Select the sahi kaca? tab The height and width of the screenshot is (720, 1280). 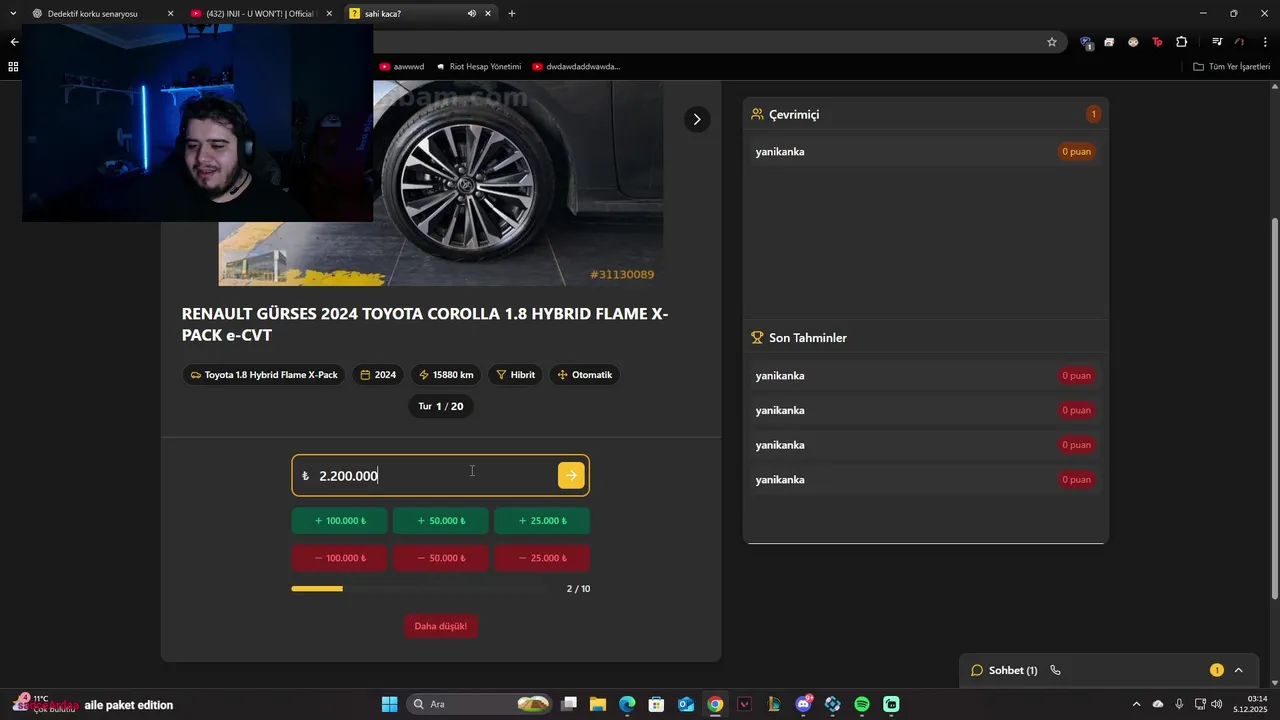(x=420, y=14)
